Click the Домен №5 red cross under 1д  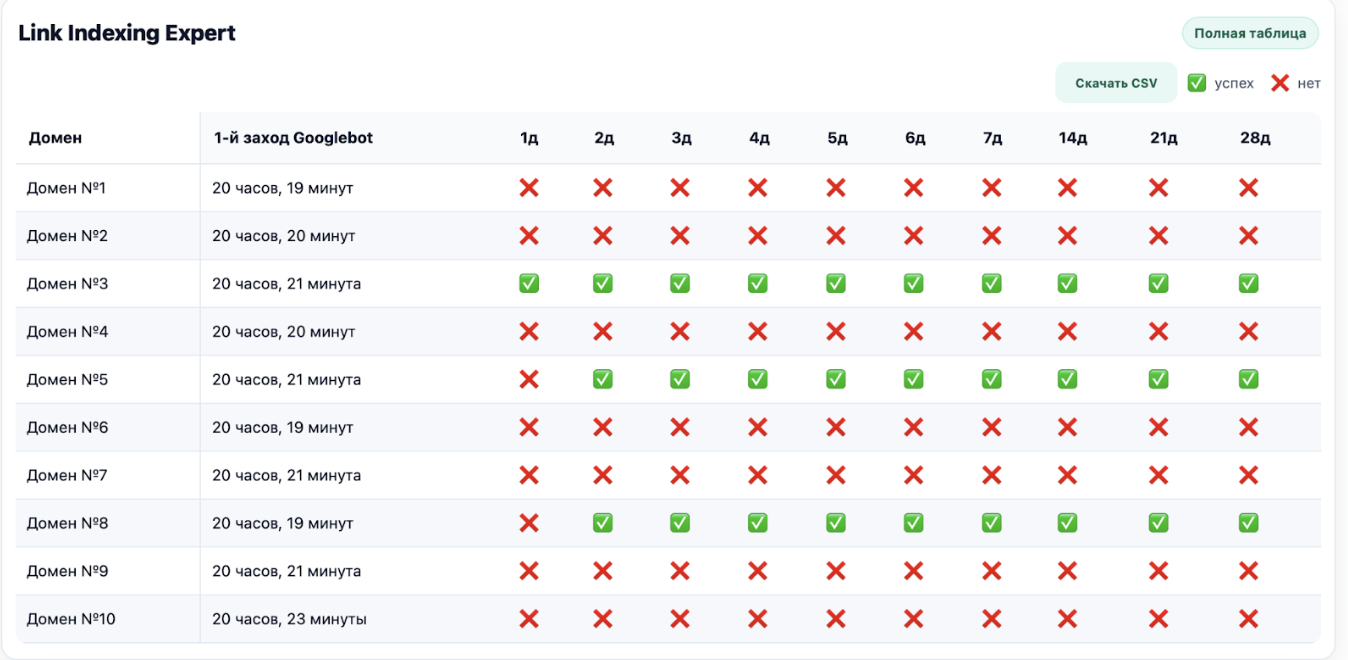[x=529, y=380]
